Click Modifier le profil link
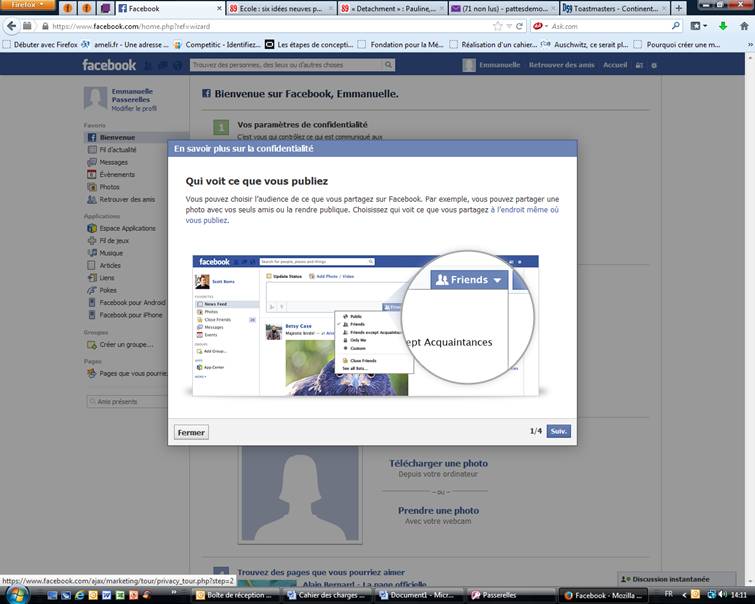The image size is (755, 604). coord(134,108)
